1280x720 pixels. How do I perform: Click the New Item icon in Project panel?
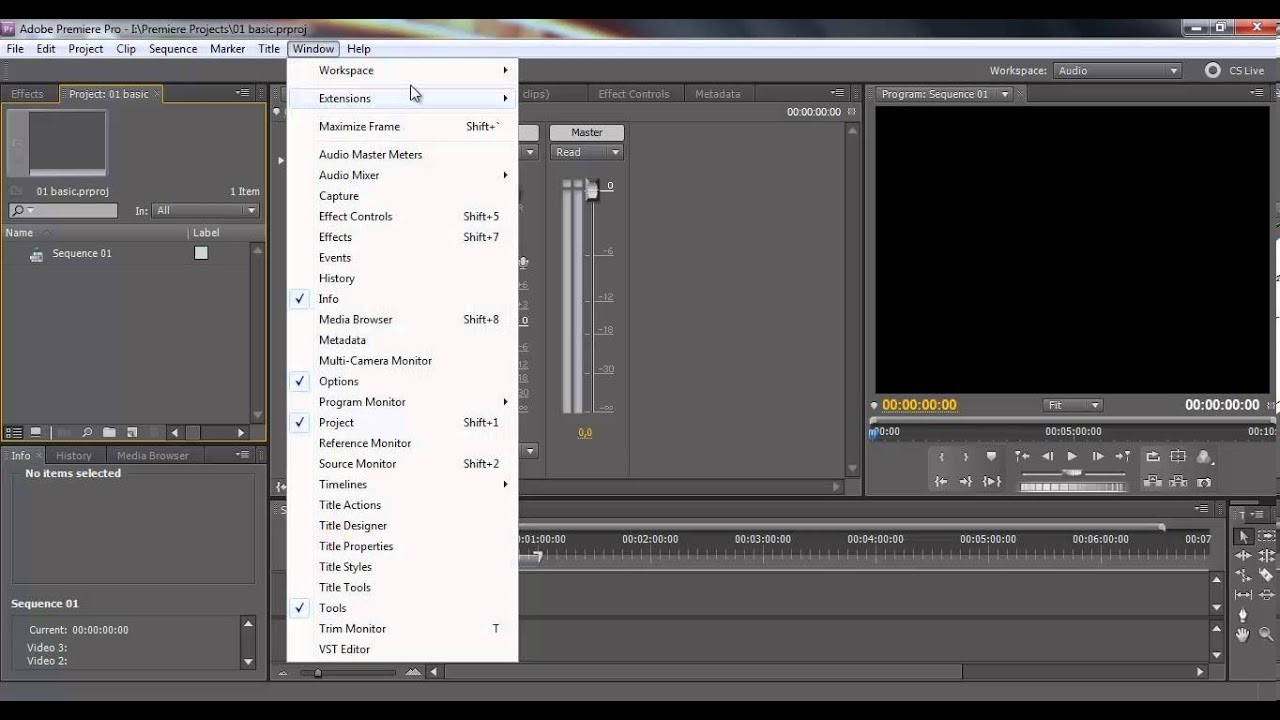(131, 432)
